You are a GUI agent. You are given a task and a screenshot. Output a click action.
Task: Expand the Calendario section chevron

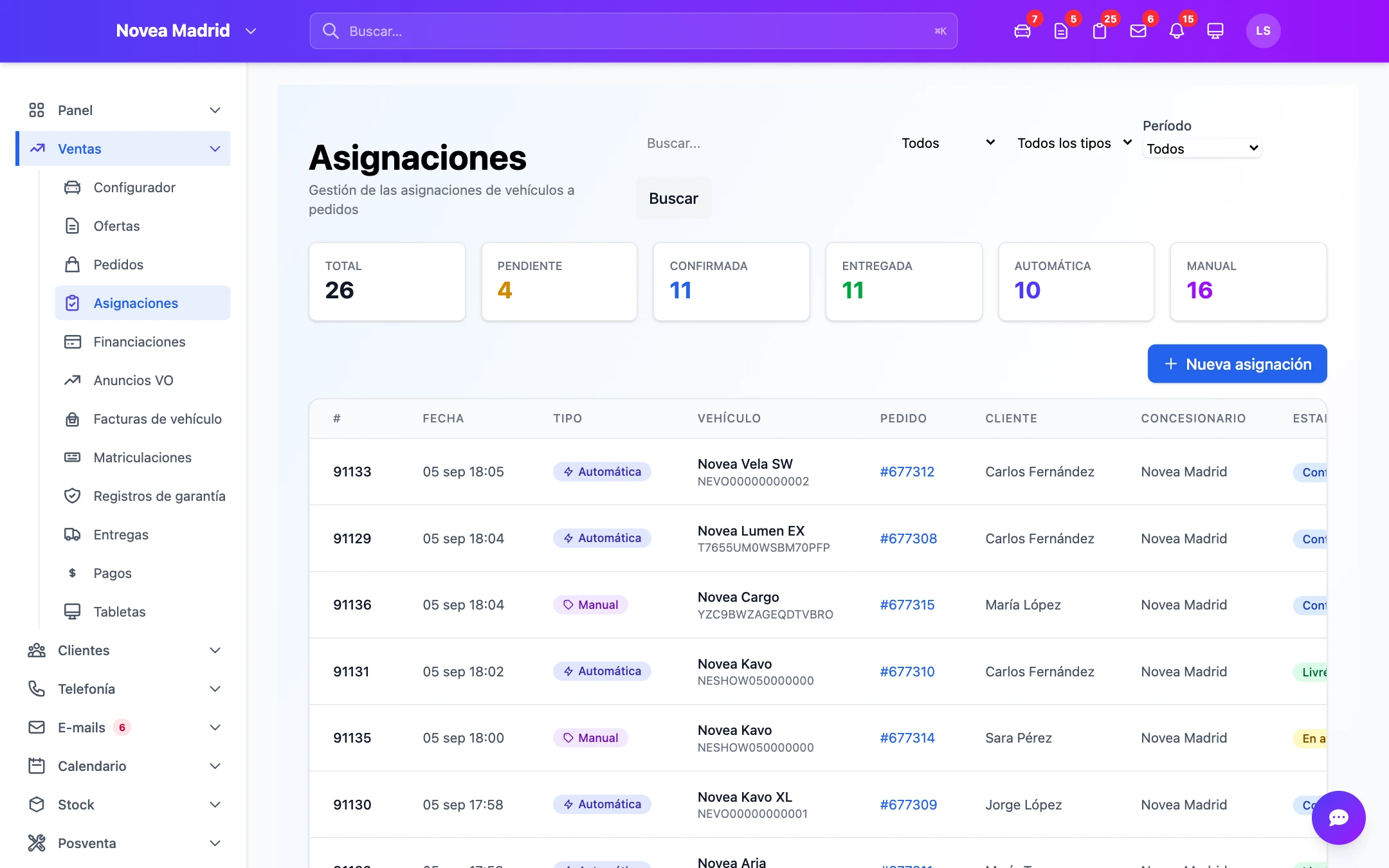tap(215, 766)
